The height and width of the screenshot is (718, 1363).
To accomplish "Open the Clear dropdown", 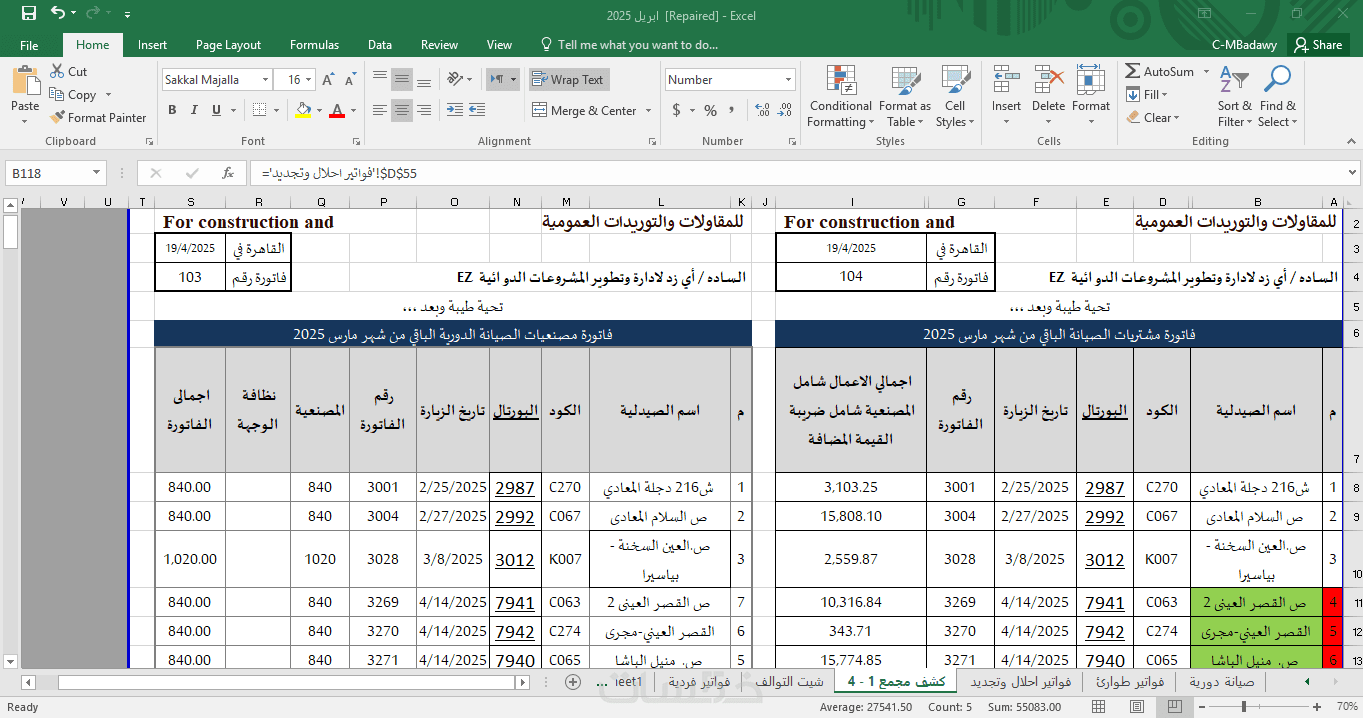I will coord(1153,118).
